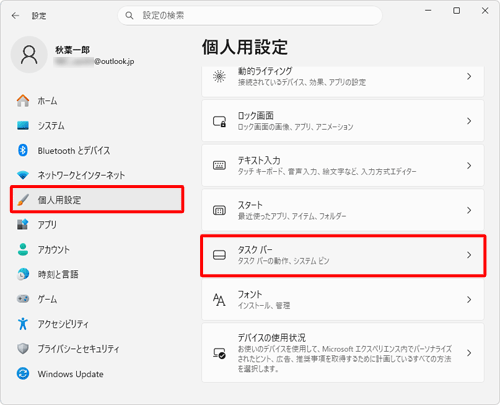Open スタート via its right chevron
The height and width of the screenshot is (405, 500).
[469, 210]
